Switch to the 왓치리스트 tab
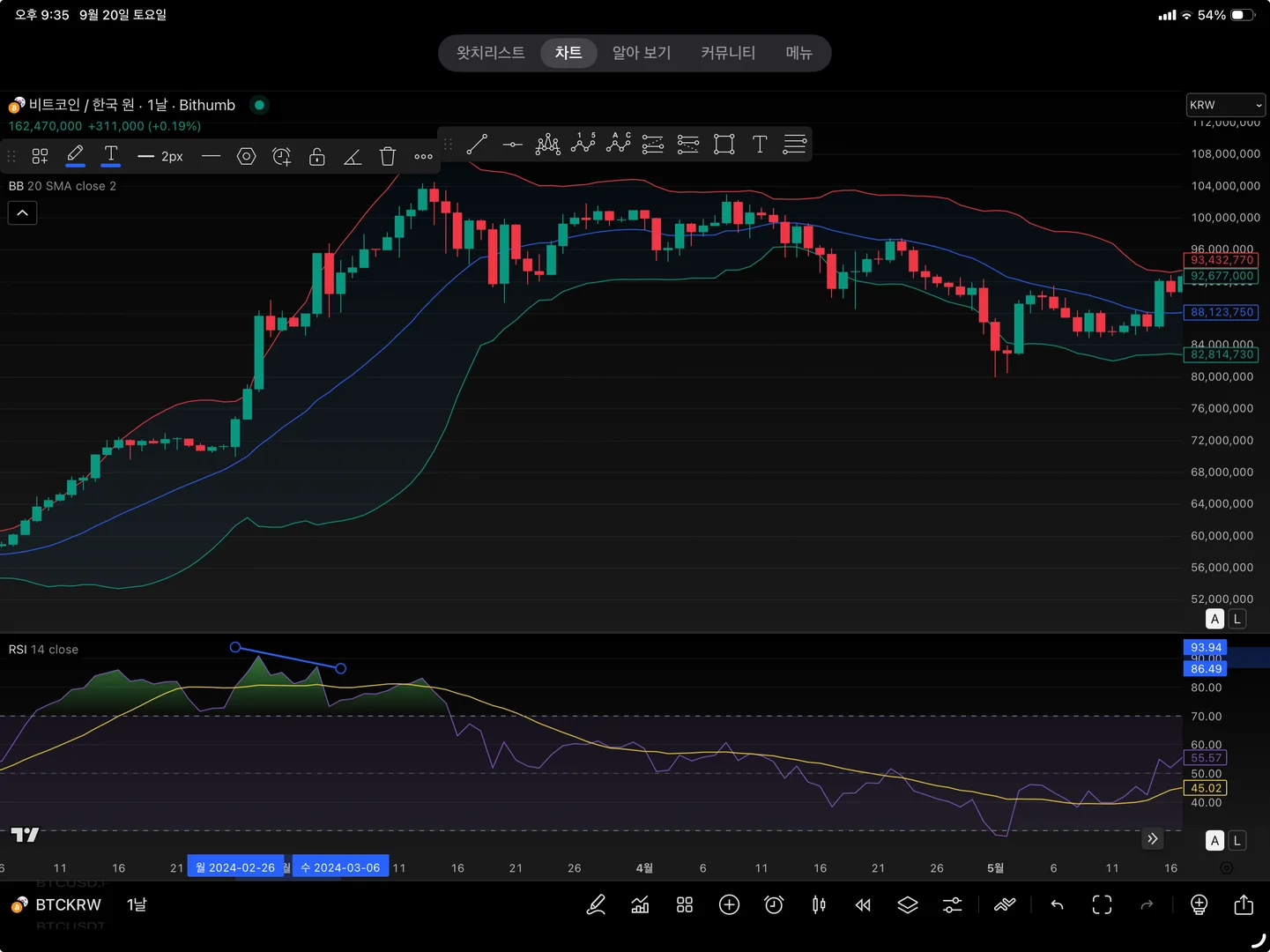 pyautogui.click(x=490, y=53)
